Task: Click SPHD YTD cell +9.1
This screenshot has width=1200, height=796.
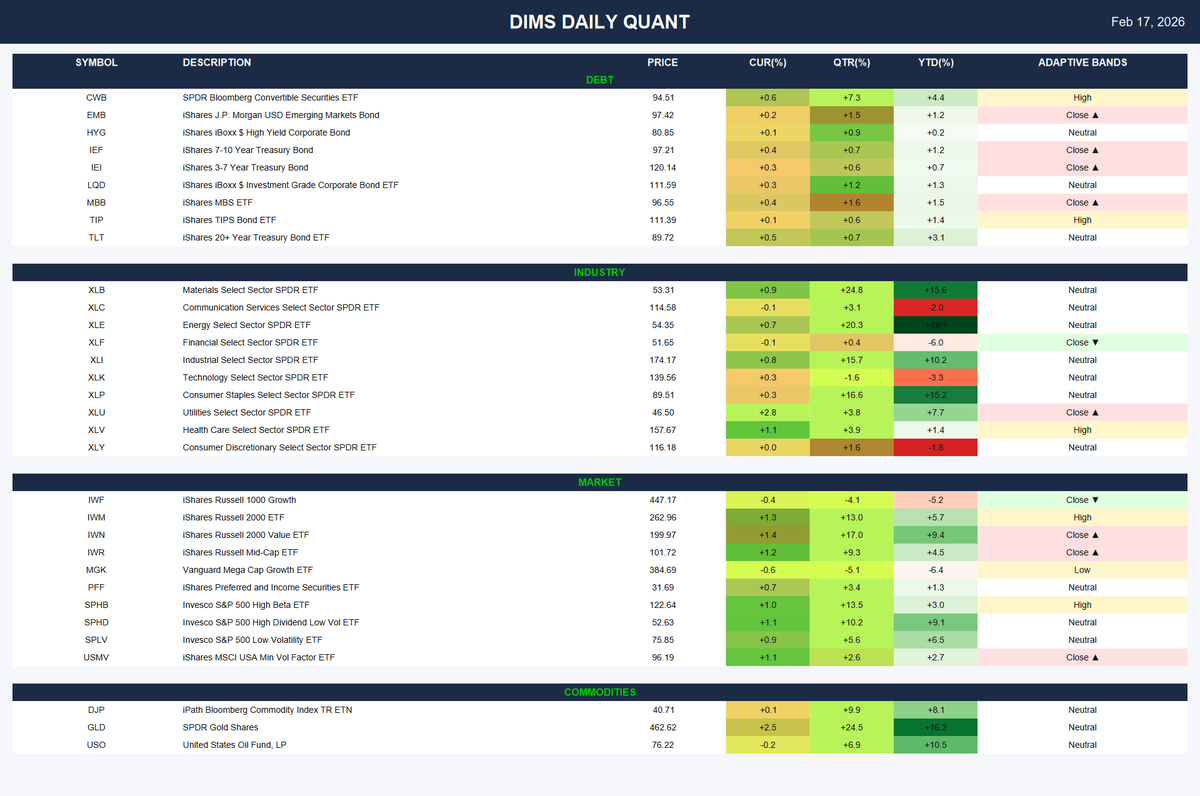Action: 935,623
